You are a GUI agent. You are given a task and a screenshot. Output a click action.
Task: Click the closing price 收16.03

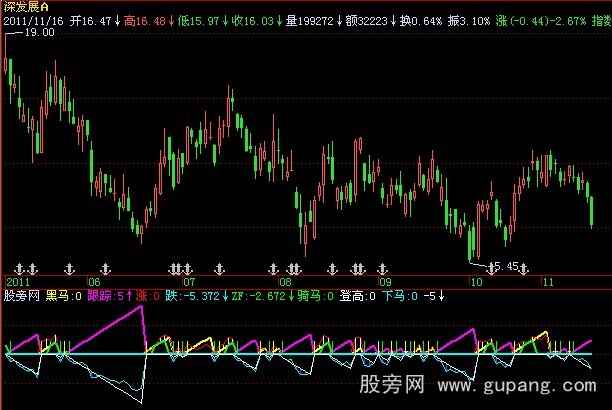click(x=253, y=21)
